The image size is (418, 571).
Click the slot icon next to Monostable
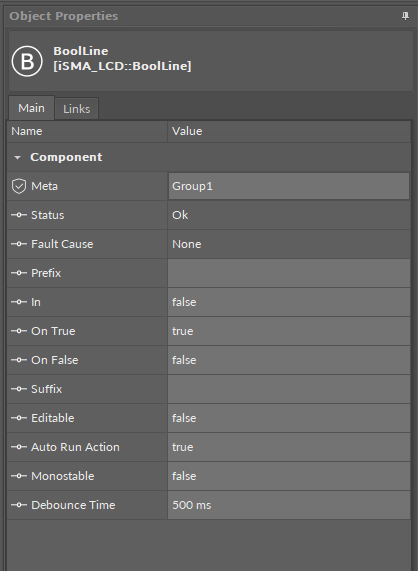[x=19, y=476]
